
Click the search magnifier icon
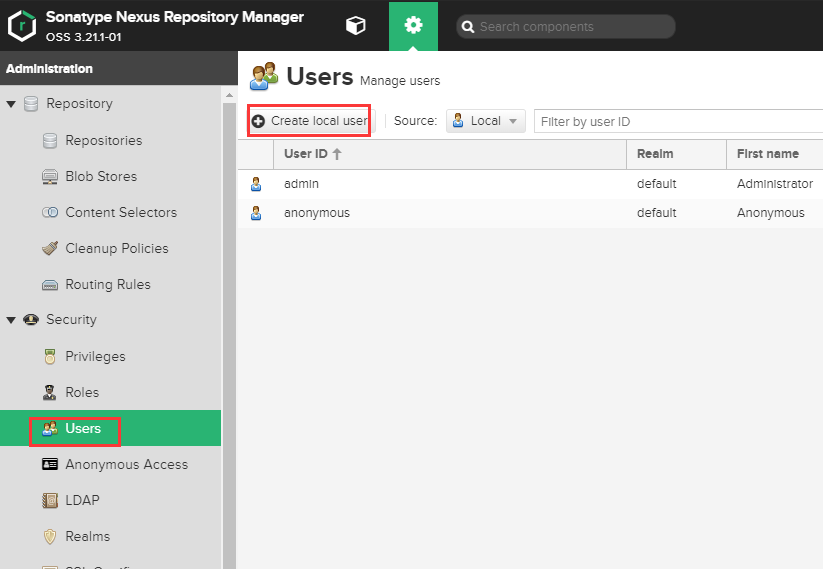[468, 27]
